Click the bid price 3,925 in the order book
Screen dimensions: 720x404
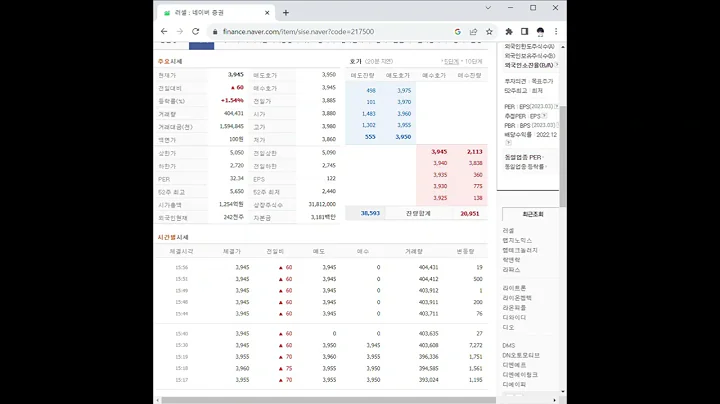440,198
